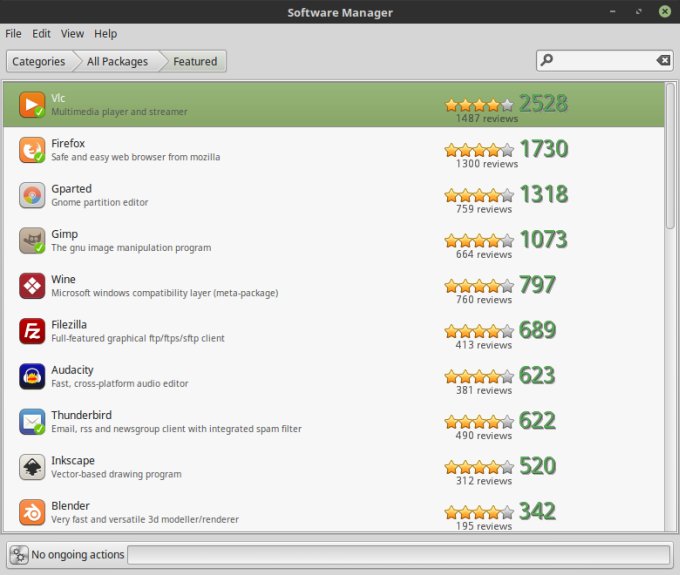This screenshot has width=680, height=575.
Task: Click the star rating for Gimp
Action: tap(479, 241)
